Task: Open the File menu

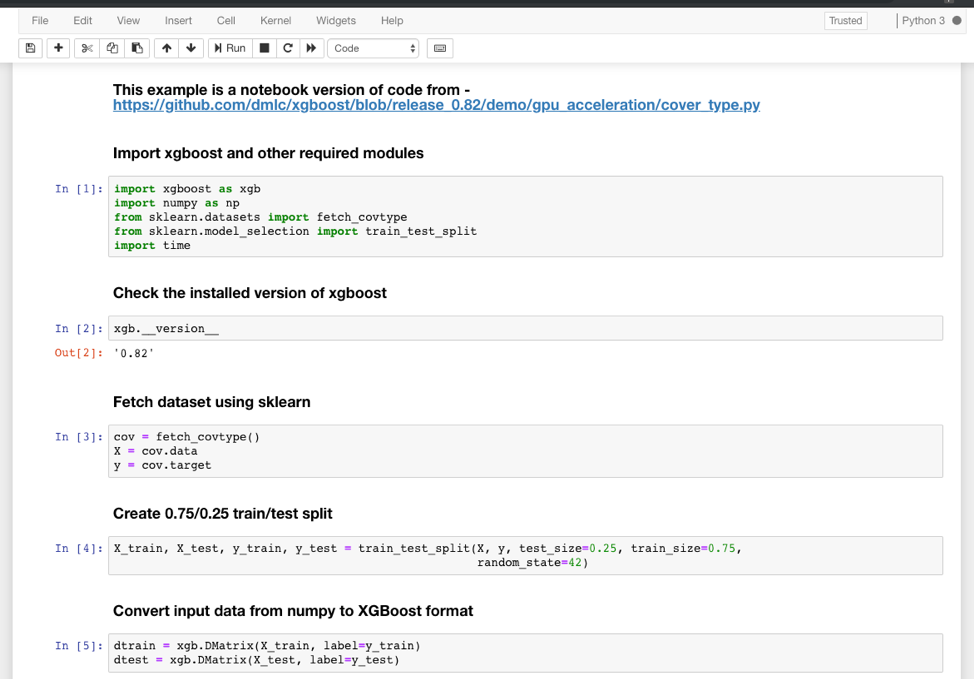Action: point(39,20)
